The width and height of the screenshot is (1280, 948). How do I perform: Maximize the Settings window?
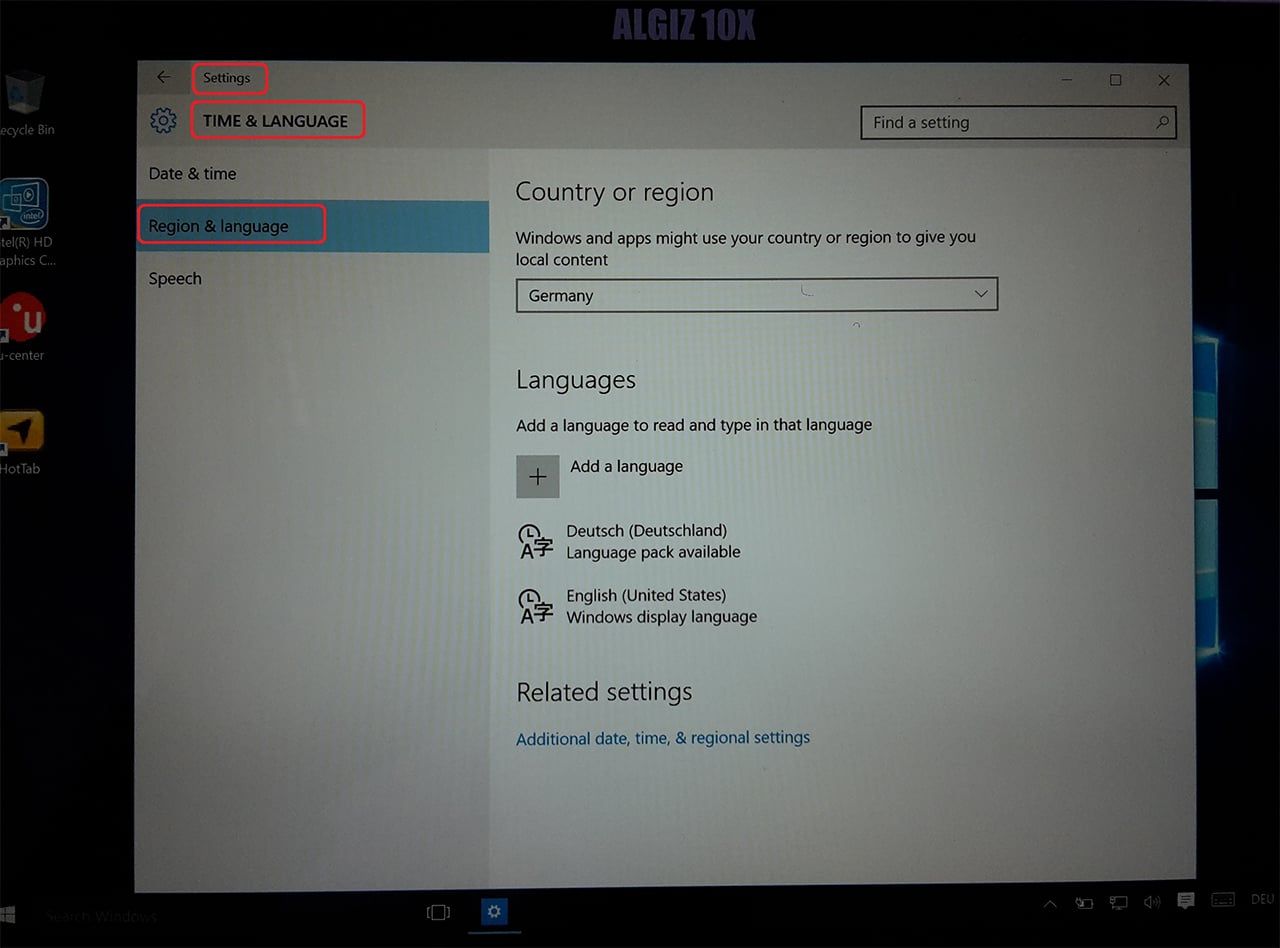(x=1116, y=80)
